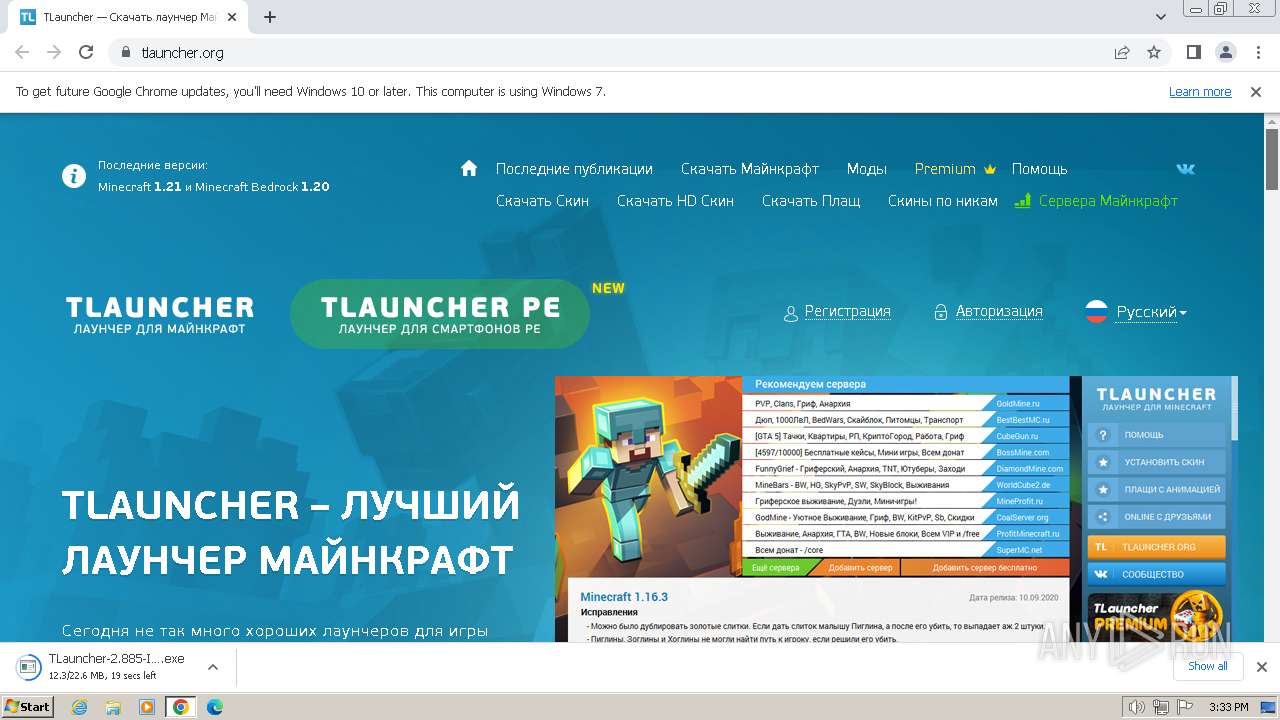Click the browser forward arrow

pos(54,52)
